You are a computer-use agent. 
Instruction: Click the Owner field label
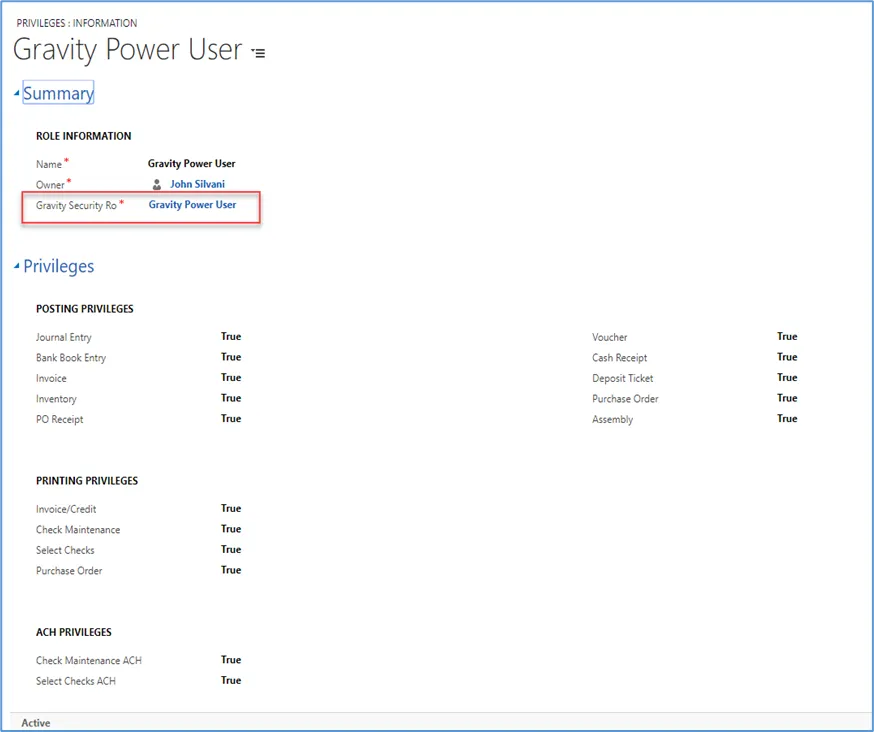[x=50, y=185]
